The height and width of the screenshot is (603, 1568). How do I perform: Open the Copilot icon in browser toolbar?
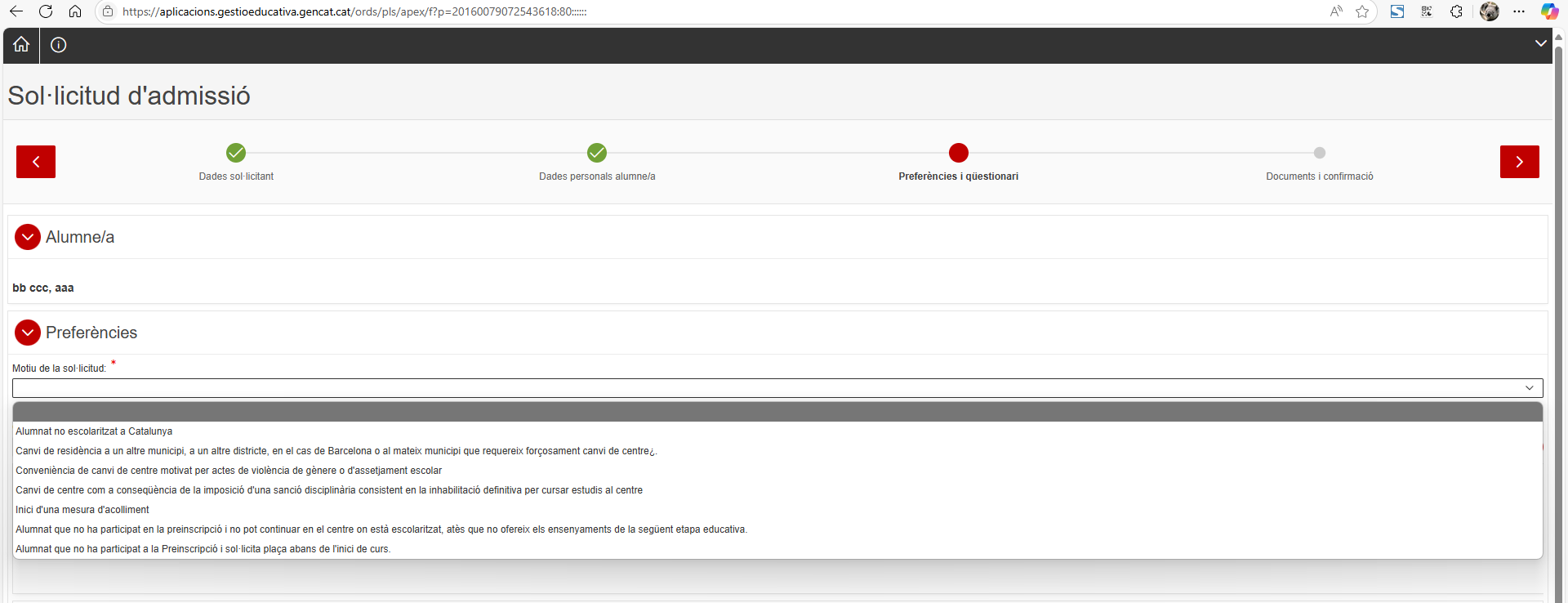click(x=1549, y=11)
